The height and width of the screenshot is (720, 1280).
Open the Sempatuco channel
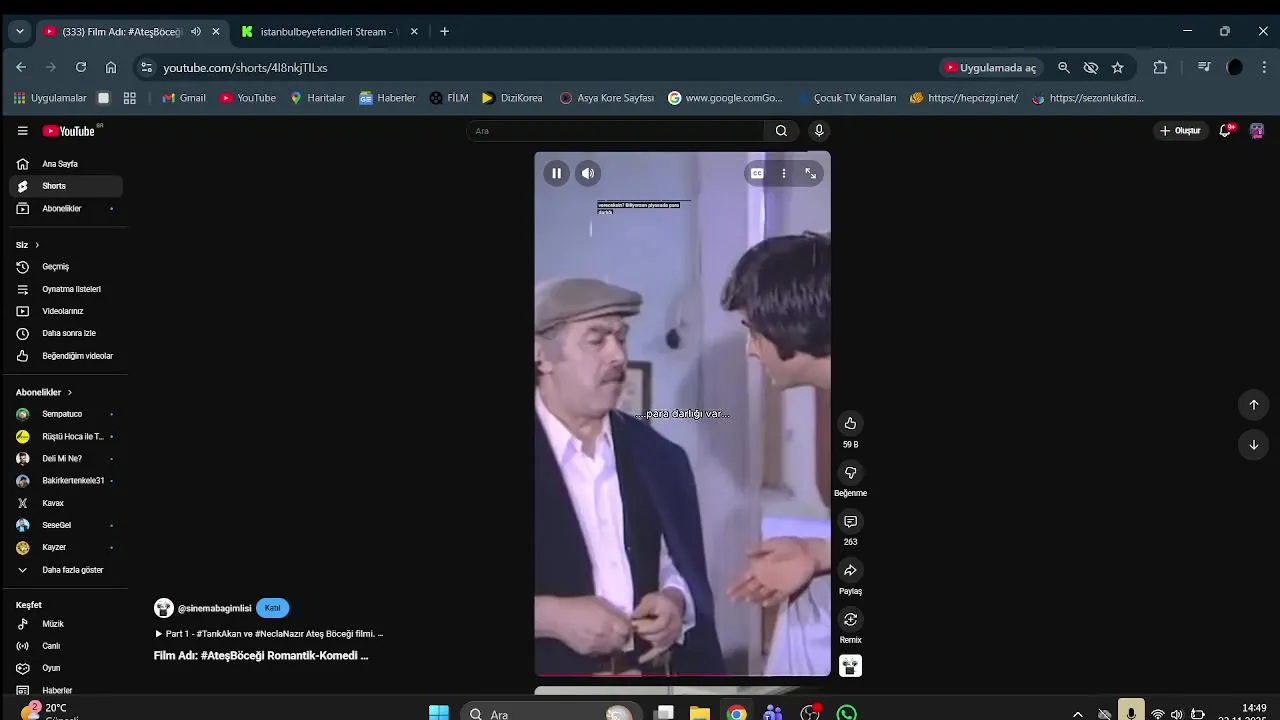66,414
